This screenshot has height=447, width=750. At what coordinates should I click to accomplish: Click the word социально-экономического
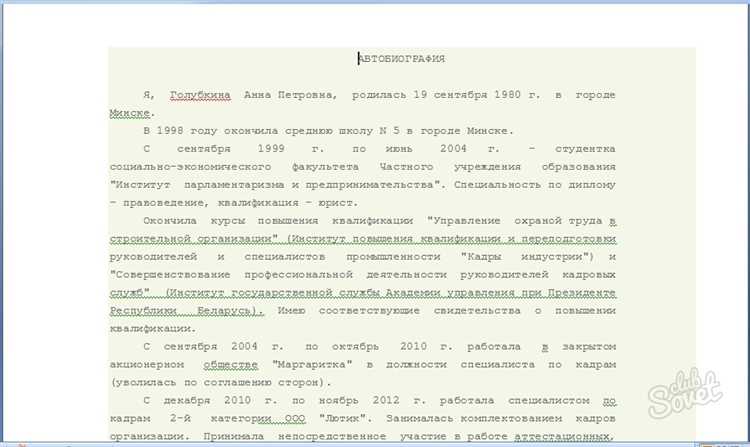[x=191, y=167]
